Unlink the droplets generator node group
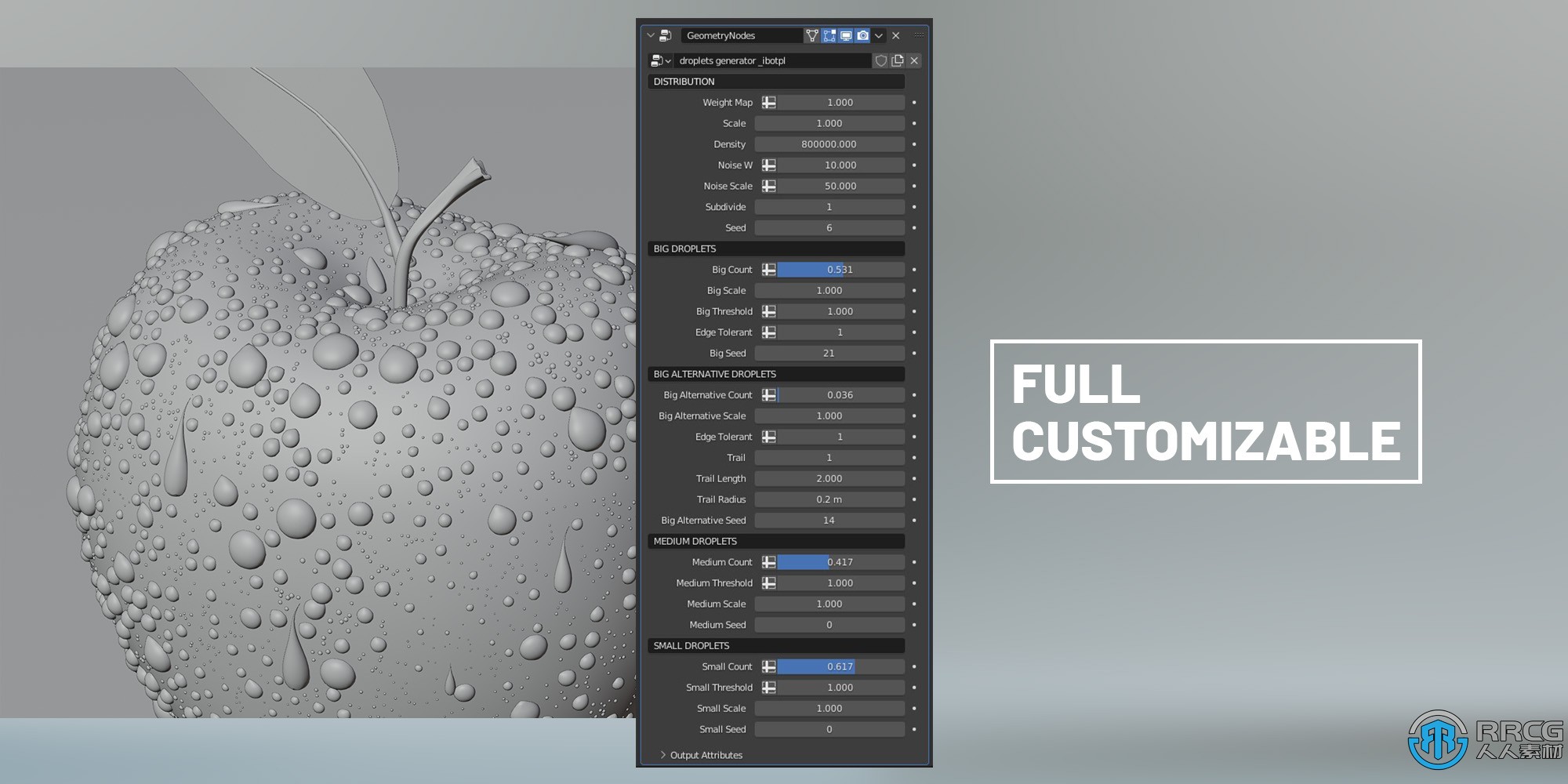Viewport: 1568px width, 784px height. tap(914, 60)
